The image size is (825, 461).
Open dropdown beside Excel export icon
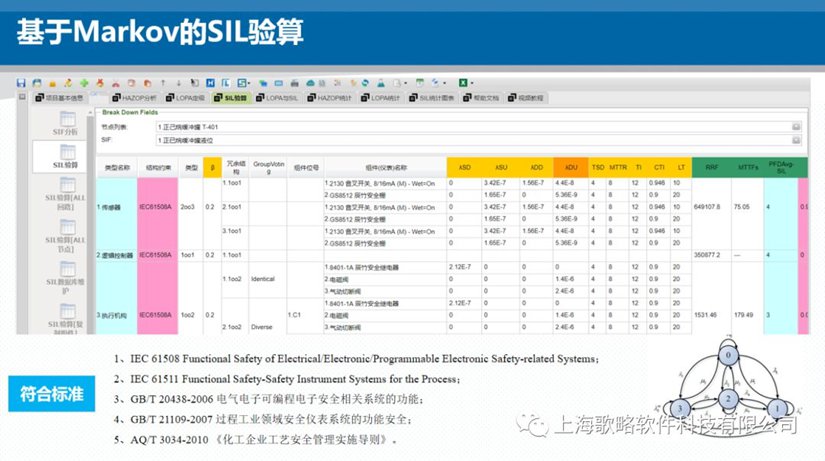472,83
